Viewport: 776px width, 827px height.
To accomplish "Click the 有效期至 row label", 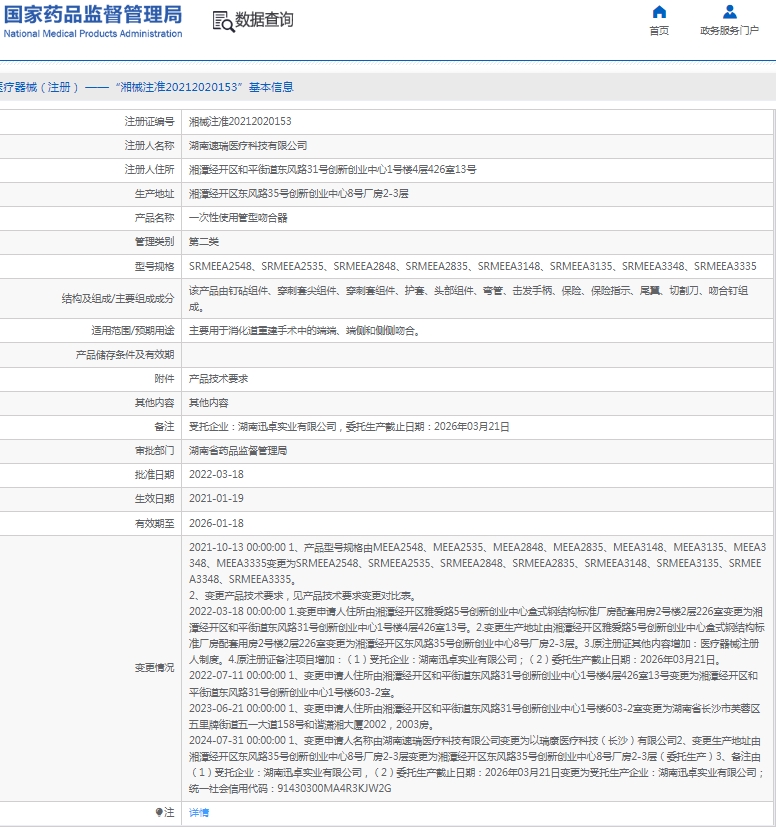I will [x=154, y=523].
